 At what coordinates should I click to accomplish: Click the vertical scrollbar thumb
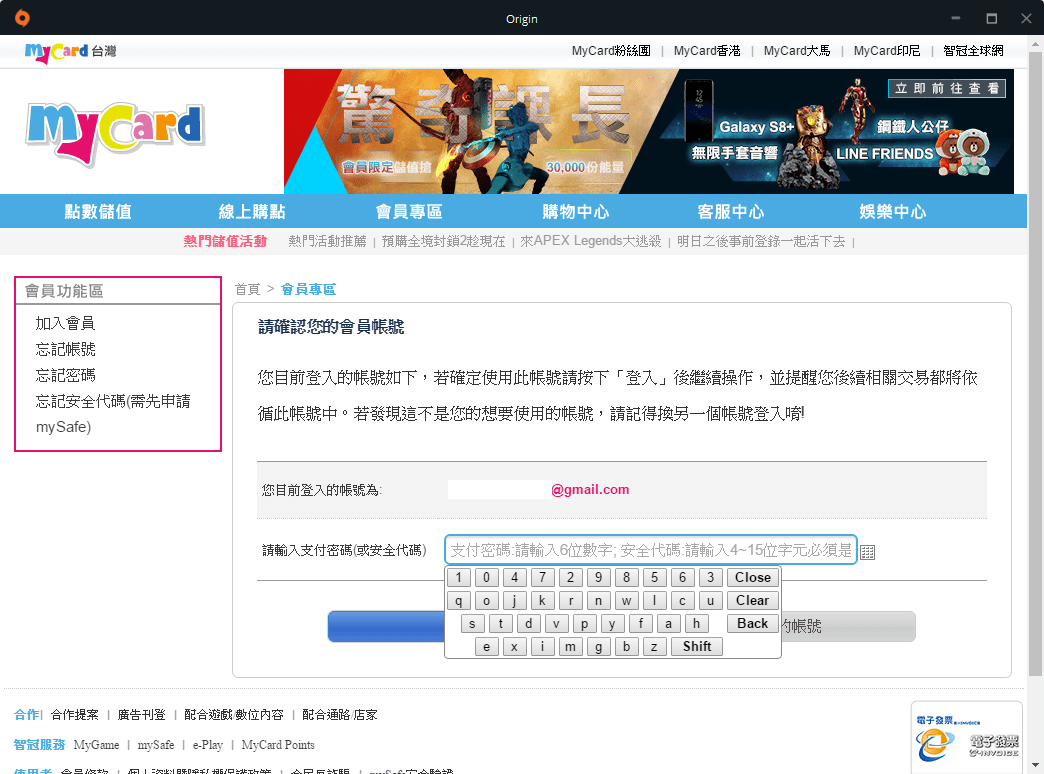1035,364
